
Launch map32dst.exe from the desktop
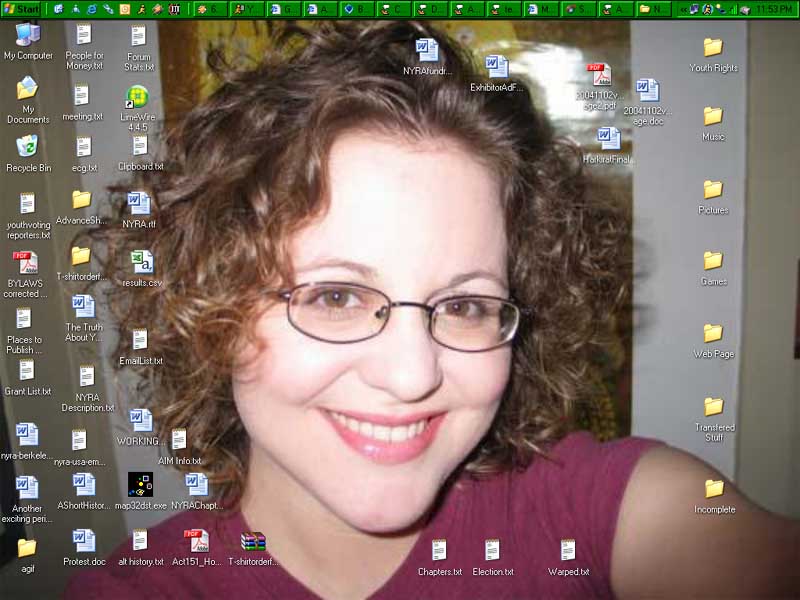[x=140, y=485]
